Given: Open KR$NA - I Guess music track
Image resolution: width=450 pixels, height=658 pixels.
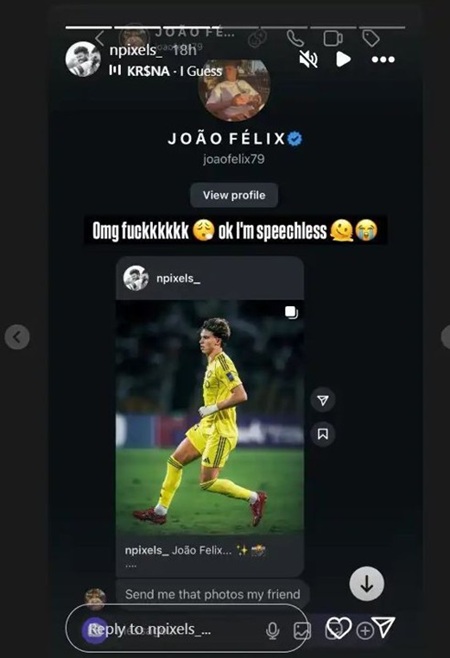Looking at the screenshot, I should click(165, 71).
